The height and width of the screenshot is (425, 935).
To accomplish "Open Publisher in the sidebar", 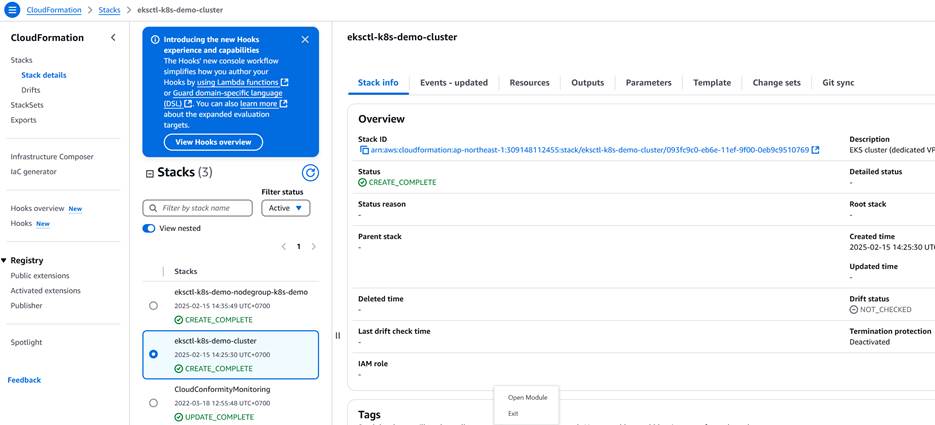I will [x=26, y=306].
